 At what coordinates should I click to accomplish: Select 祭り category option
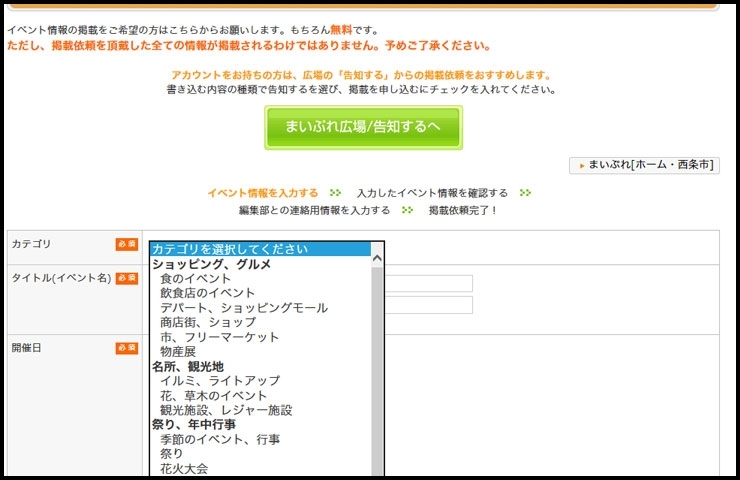[x=172, y=454]
